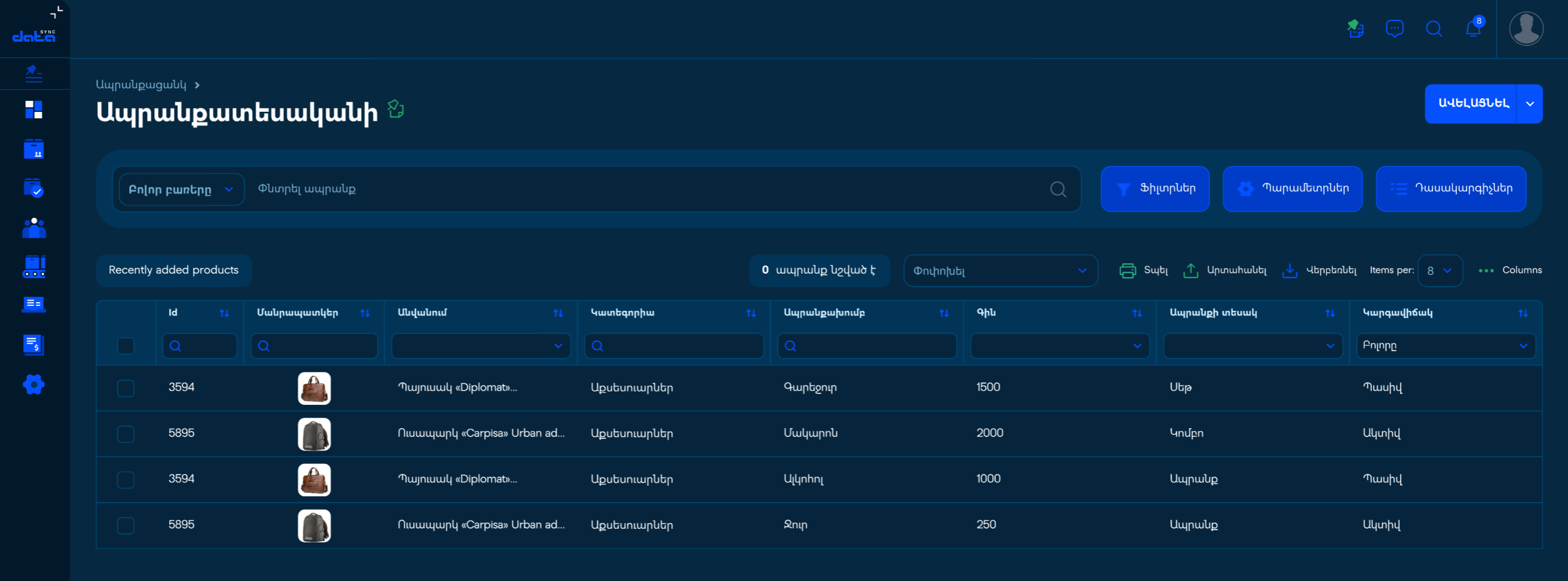This screenshot has height=581, width=1568.
Task: Open the invoice billing sidebar icon
Action: pos(33,344)
